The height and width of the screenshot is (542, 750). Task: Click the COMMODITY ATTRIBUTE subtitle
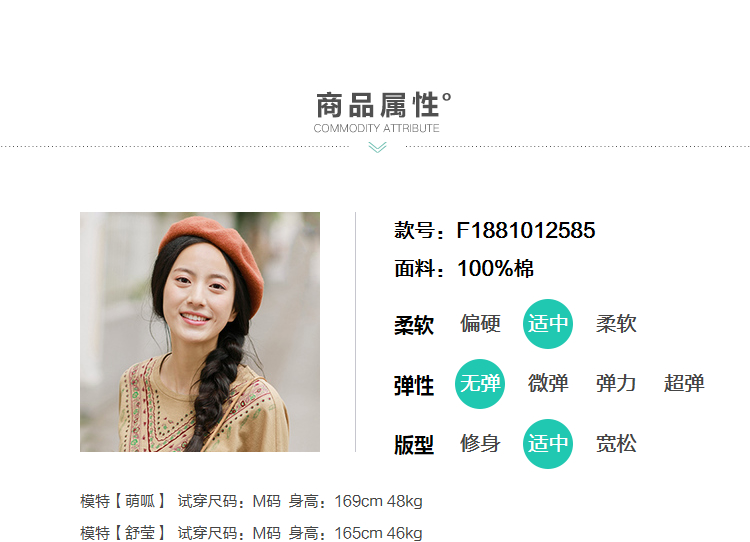(x=376, y=128)
